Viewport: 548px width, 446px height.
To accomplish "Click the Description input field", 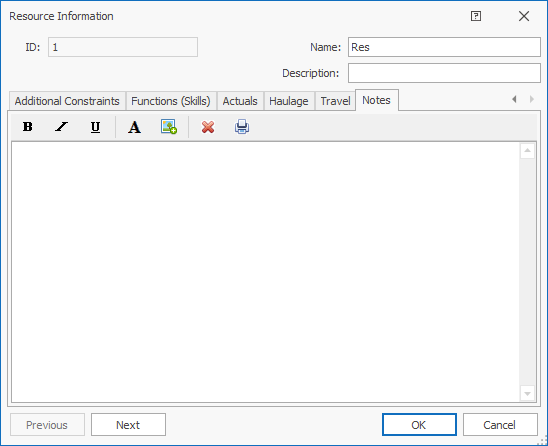I will pyautogui.click(x=444, y=73).
